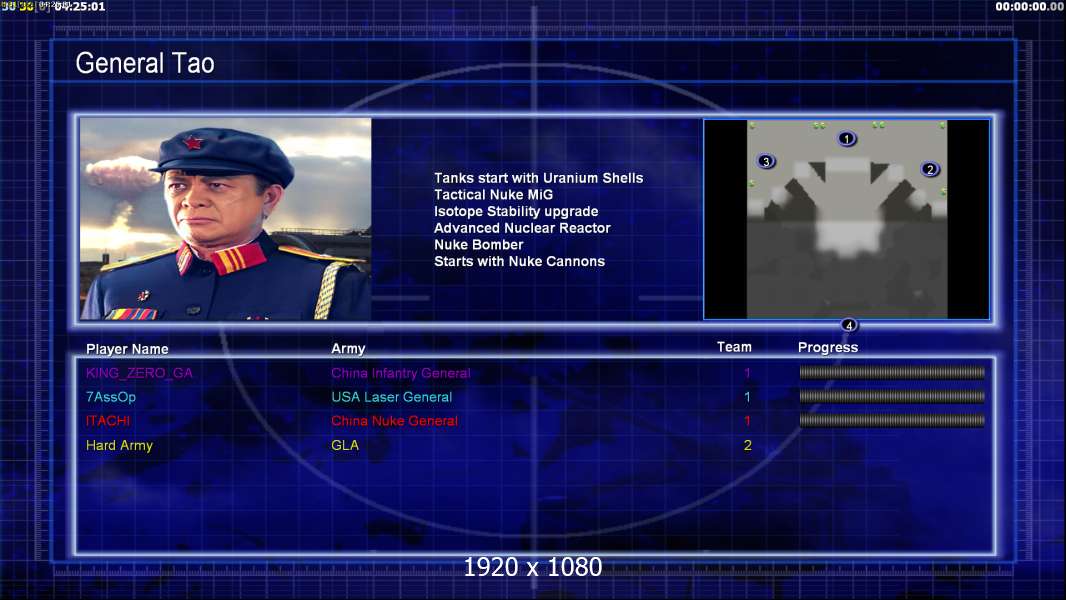Click 'Isotope Stability upgrade' text
This screenshot has height=600, width=1066.
516,211
